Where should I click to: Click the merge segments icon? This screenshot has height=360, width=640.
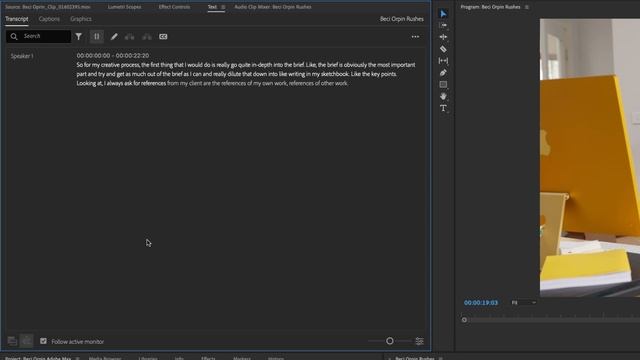[147, 37]
